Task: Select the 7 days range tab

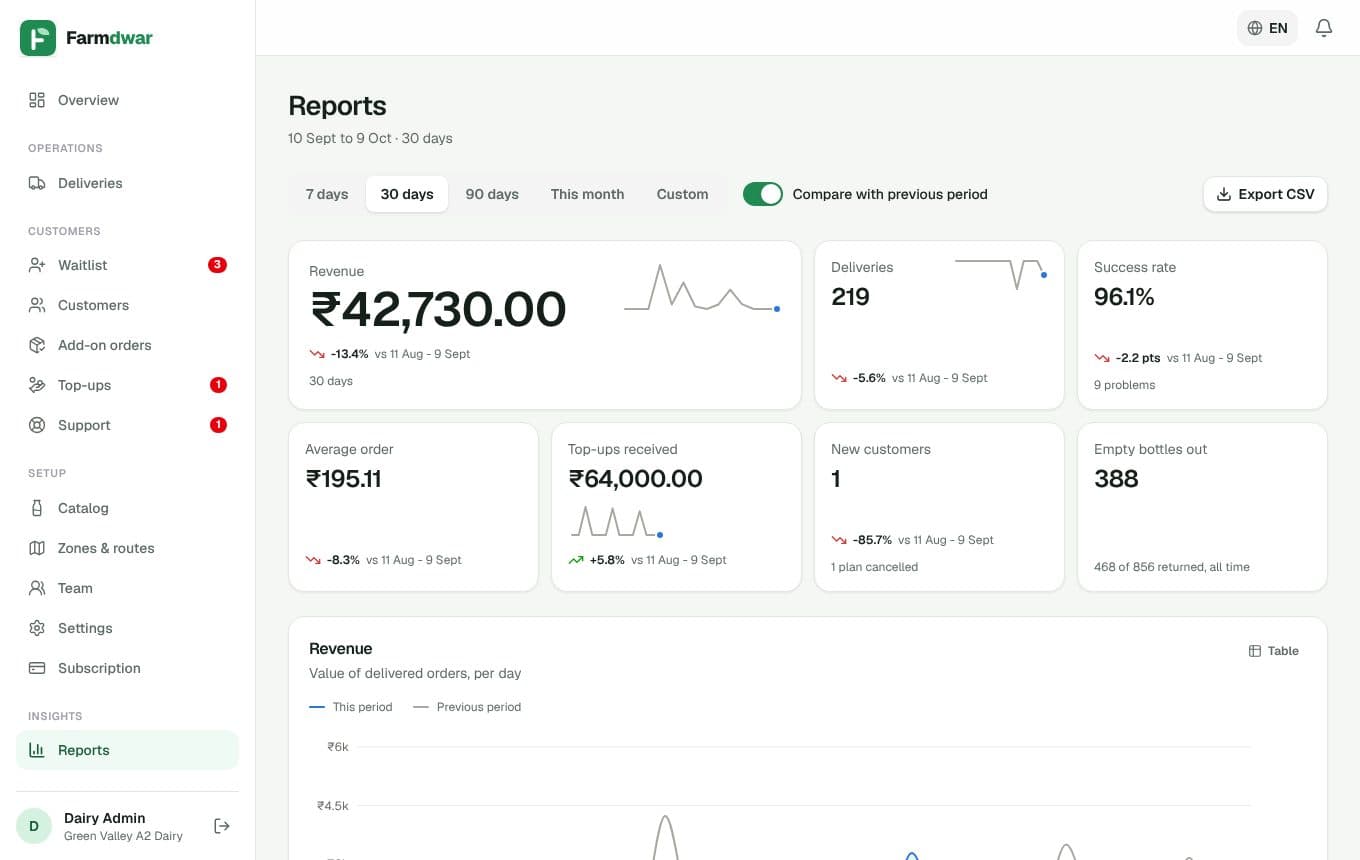Action: [x=327, y=194]
